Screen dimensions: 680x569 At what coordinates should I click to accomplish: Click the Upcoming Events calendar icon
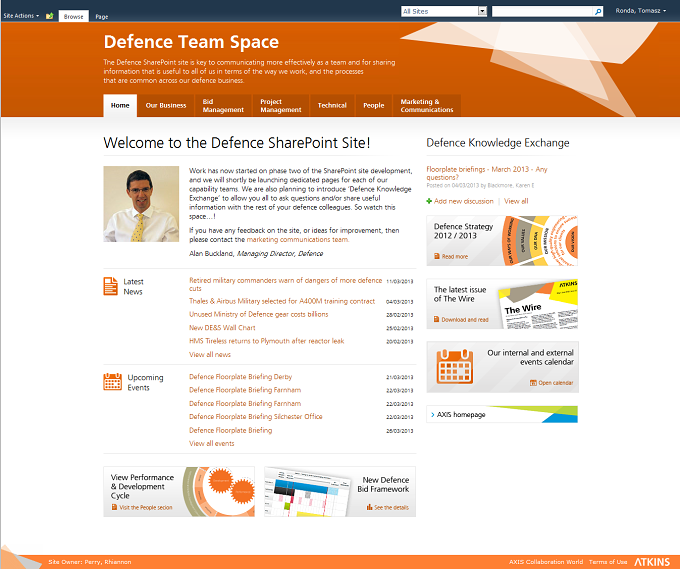pos(112,382)
